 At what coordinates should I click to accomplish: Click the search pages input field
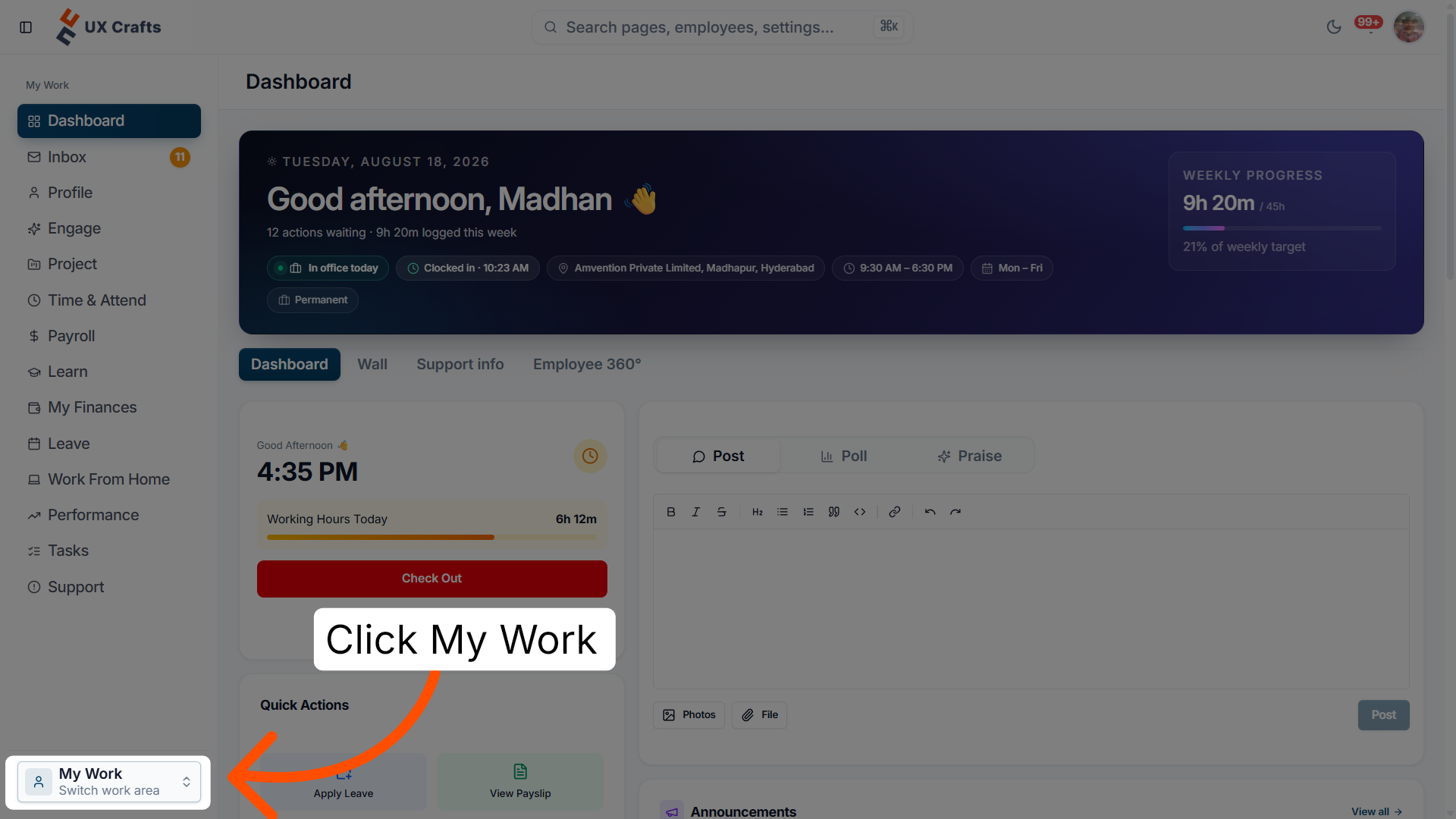(x=722, y=27)
